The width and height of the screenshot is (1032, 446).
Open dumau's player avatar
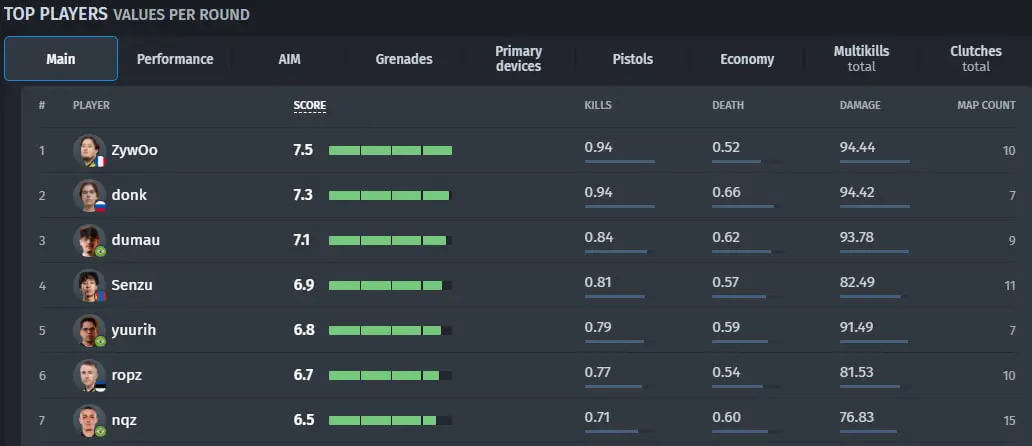[x=90, y=240]
